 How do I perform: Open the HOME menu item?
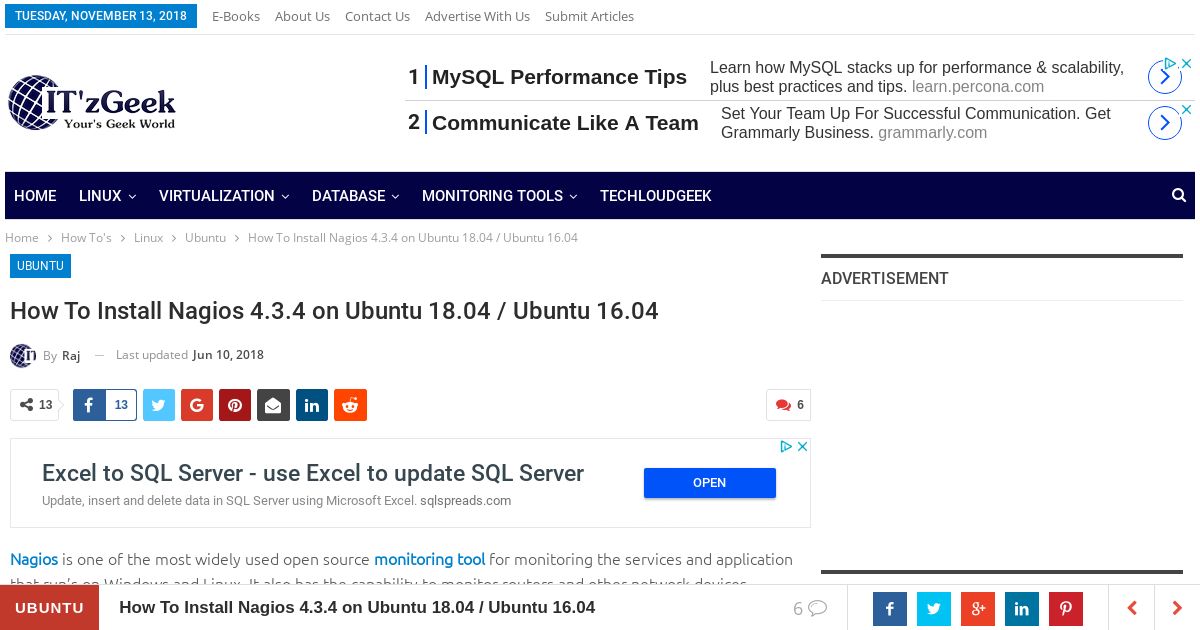[35, 196]
